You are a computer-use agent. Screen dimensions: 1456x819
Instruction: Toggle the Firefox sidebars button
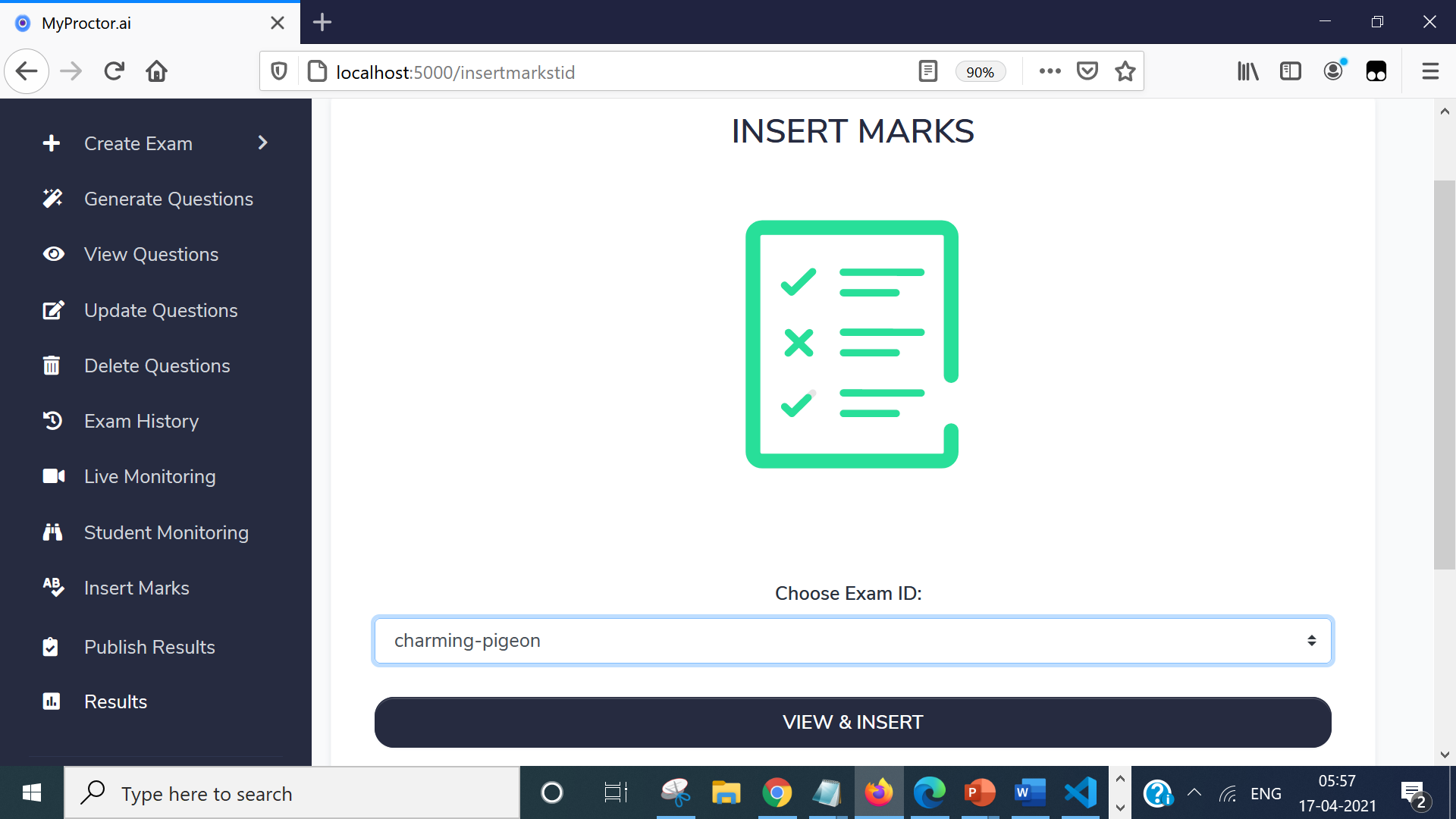click(x=1290, y=71)
